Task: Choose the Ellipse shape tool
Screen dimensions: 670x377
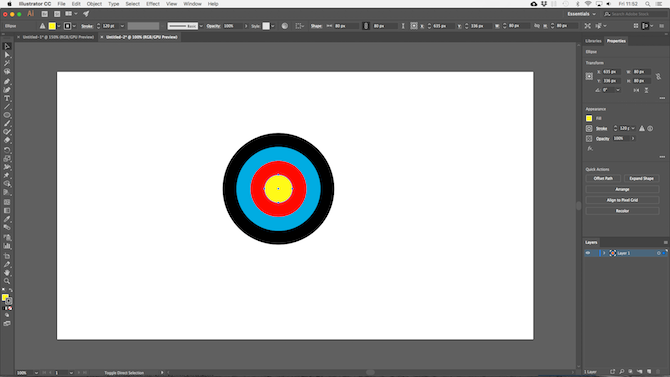Action: coord(7,115)
